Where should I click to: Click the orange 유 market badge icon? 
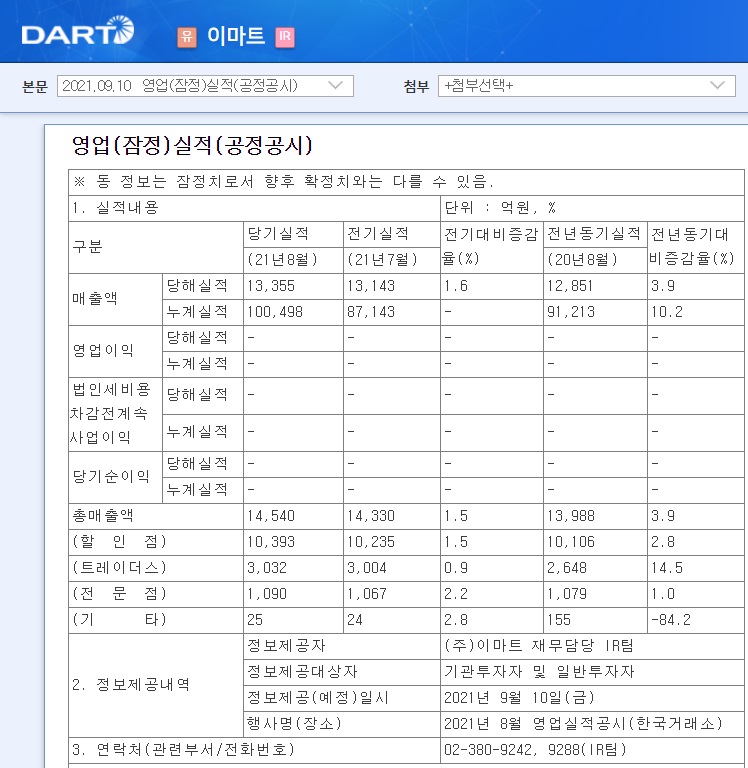coord(187,37)
